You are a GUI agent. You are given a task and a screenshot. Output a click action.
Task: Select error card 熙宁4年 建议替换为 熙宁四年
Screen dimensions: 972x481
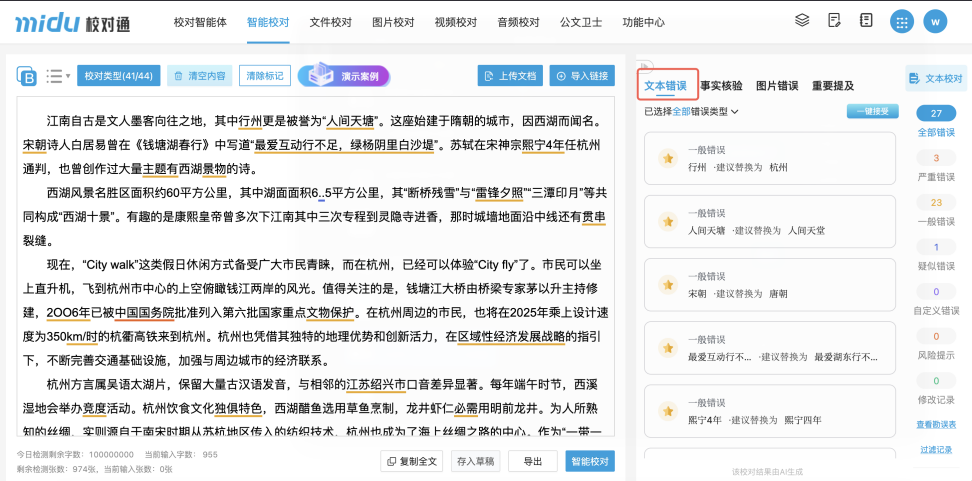771,412
